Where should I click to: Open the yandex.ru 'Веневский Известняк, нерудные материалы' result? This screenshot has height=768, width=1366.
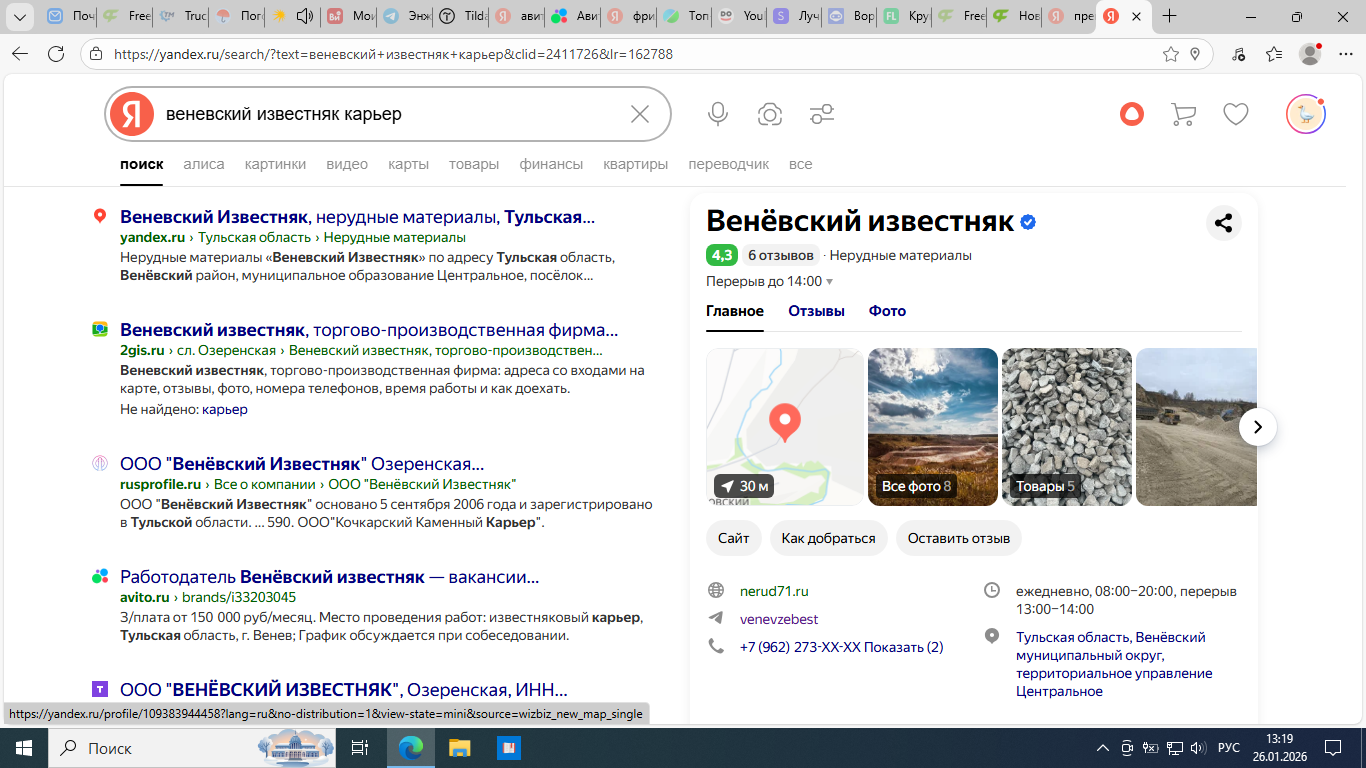click(357, 217)
